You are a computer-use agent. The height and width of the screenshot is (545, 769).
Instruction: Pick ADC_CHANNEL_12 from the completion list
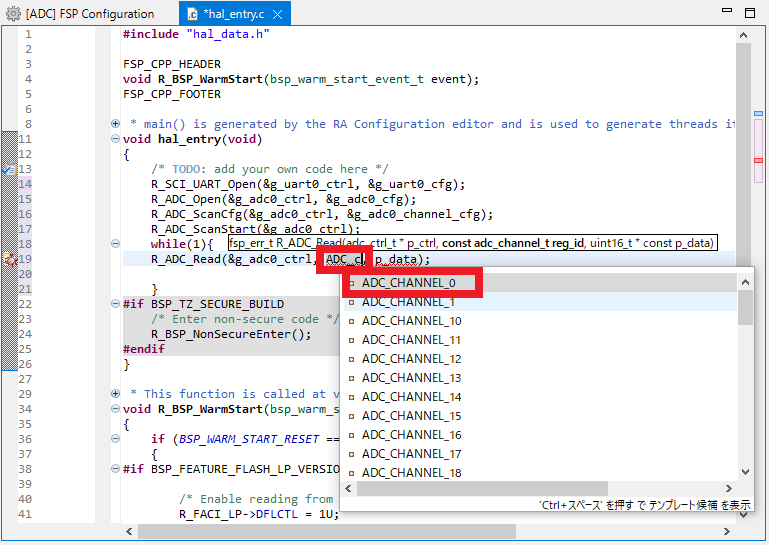point(539,359)
